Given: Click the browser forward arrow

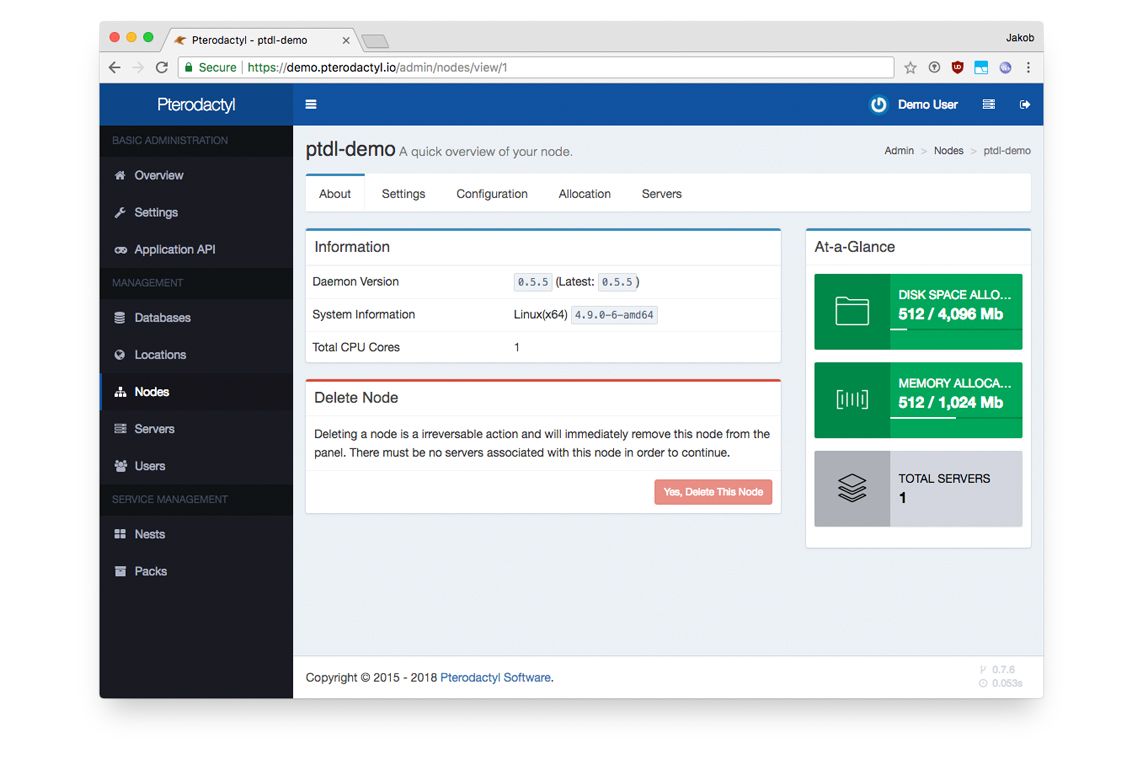Looking at the screenshot, I should click(x=138, y=67).
